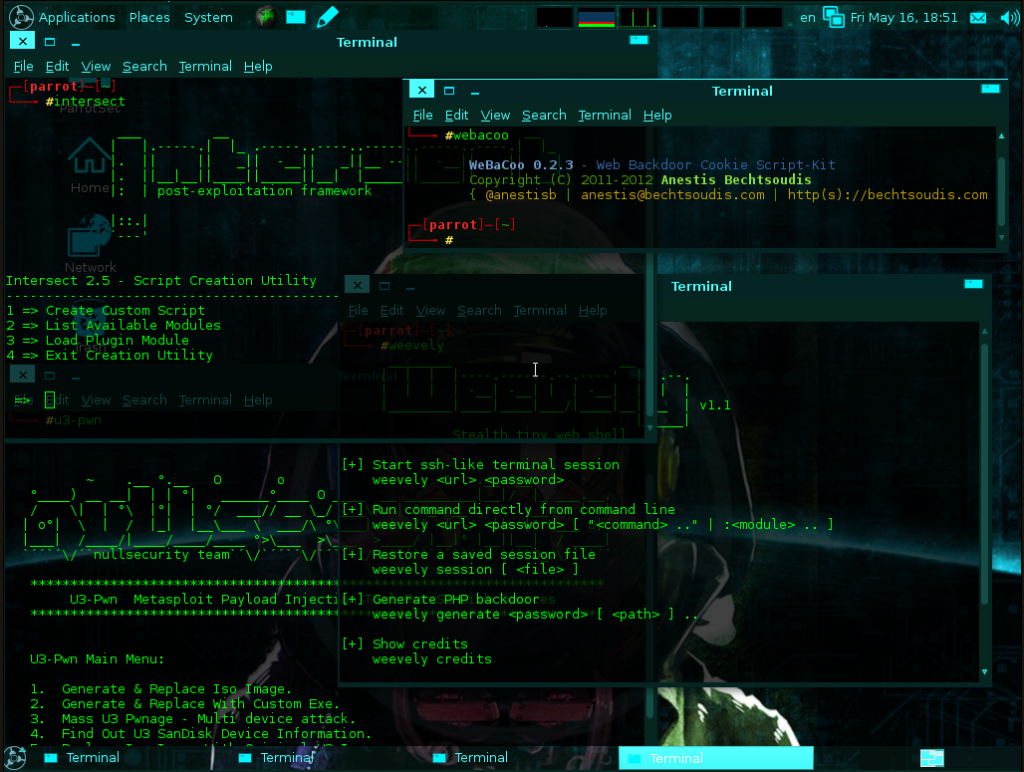1024x772 pixels.
Task: Click the '3 => Load Plugin Module' line
Action: pos(98,340)
